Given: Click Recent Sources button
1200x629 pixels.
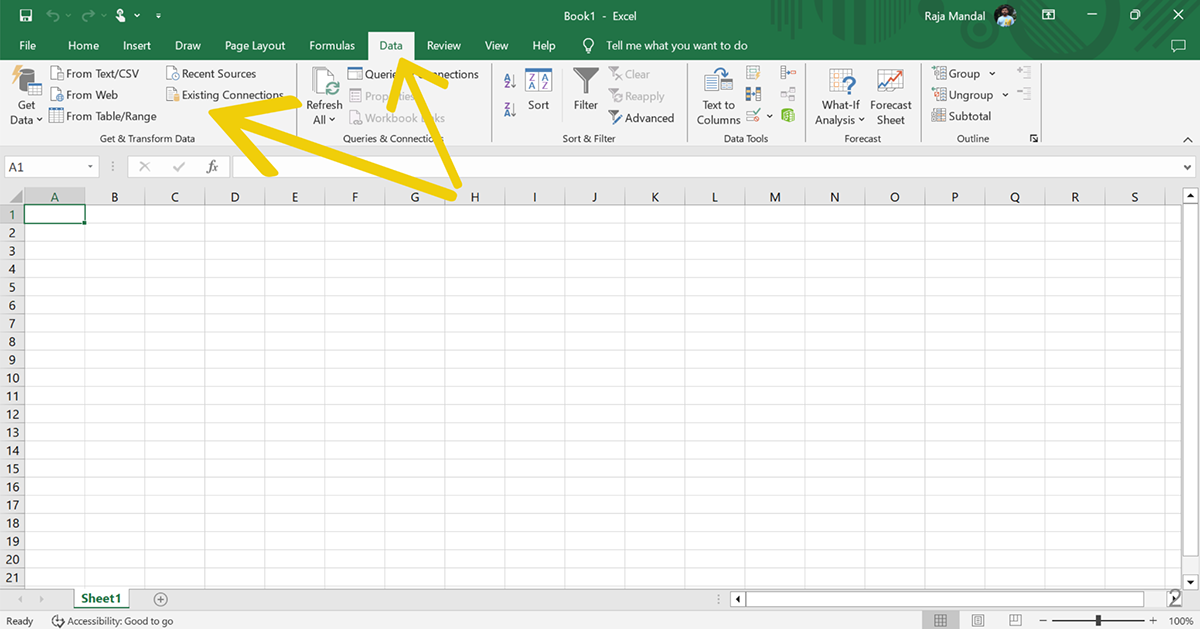Looking at the screenshot, I should 210,74.
